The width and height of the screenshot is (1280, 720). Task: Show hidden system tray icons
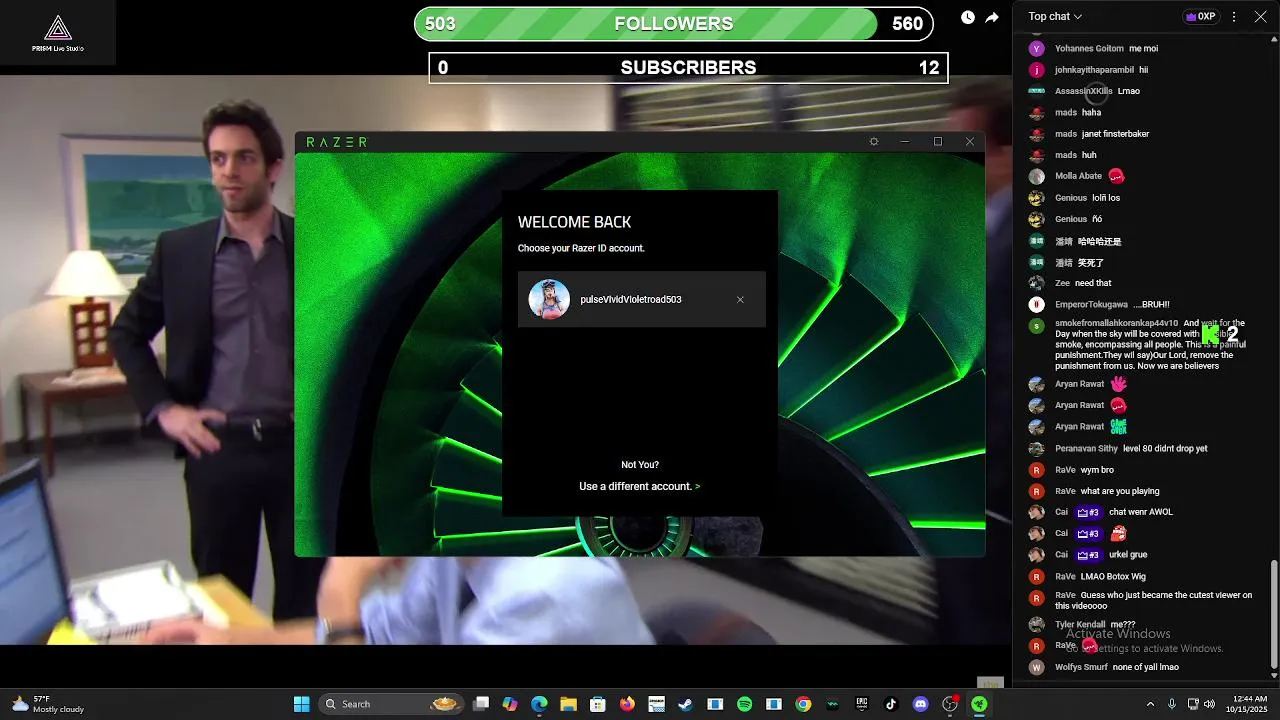click(1150, 704)
